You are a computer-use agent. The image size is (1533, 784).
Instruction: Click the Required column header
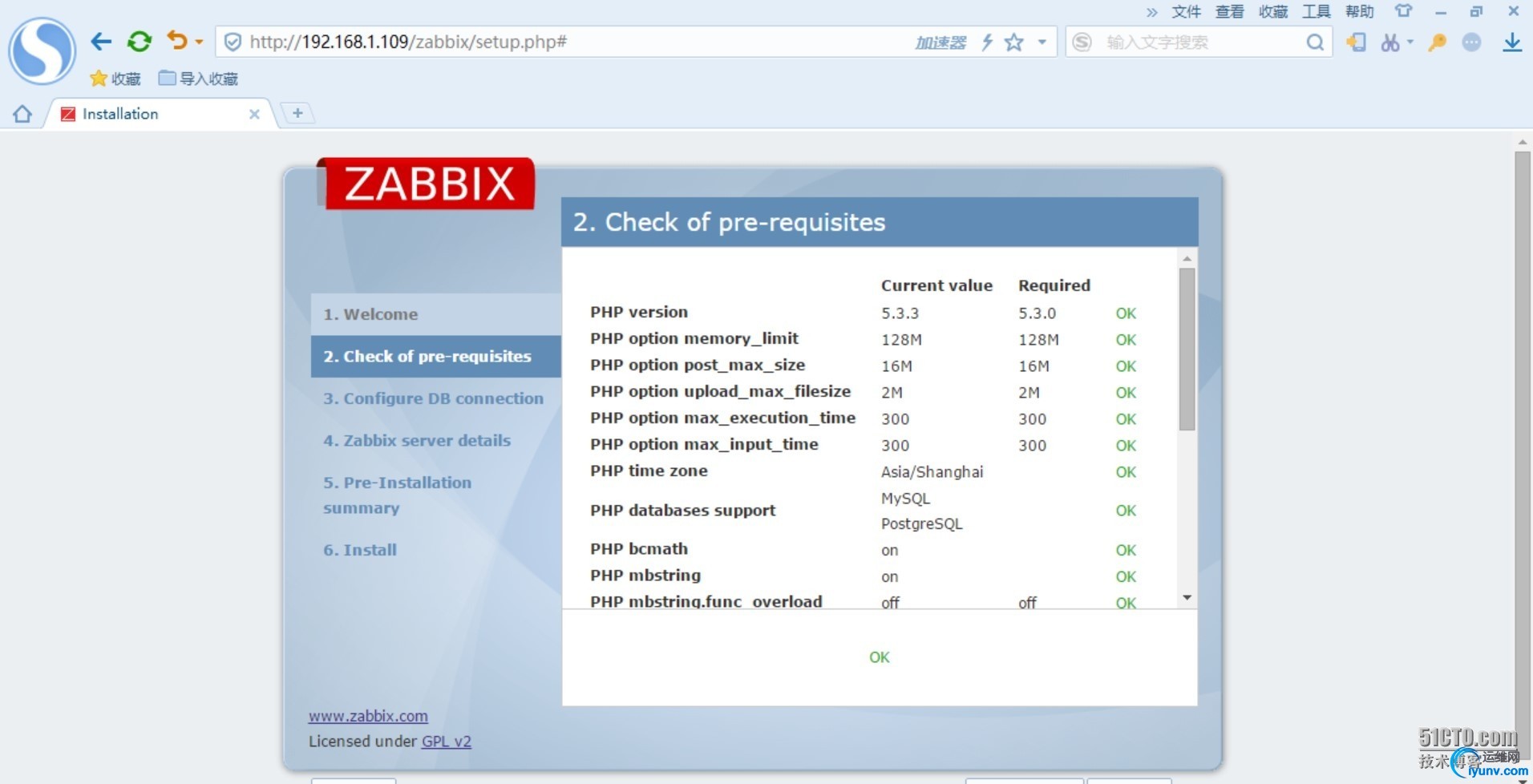(1054, 285)
